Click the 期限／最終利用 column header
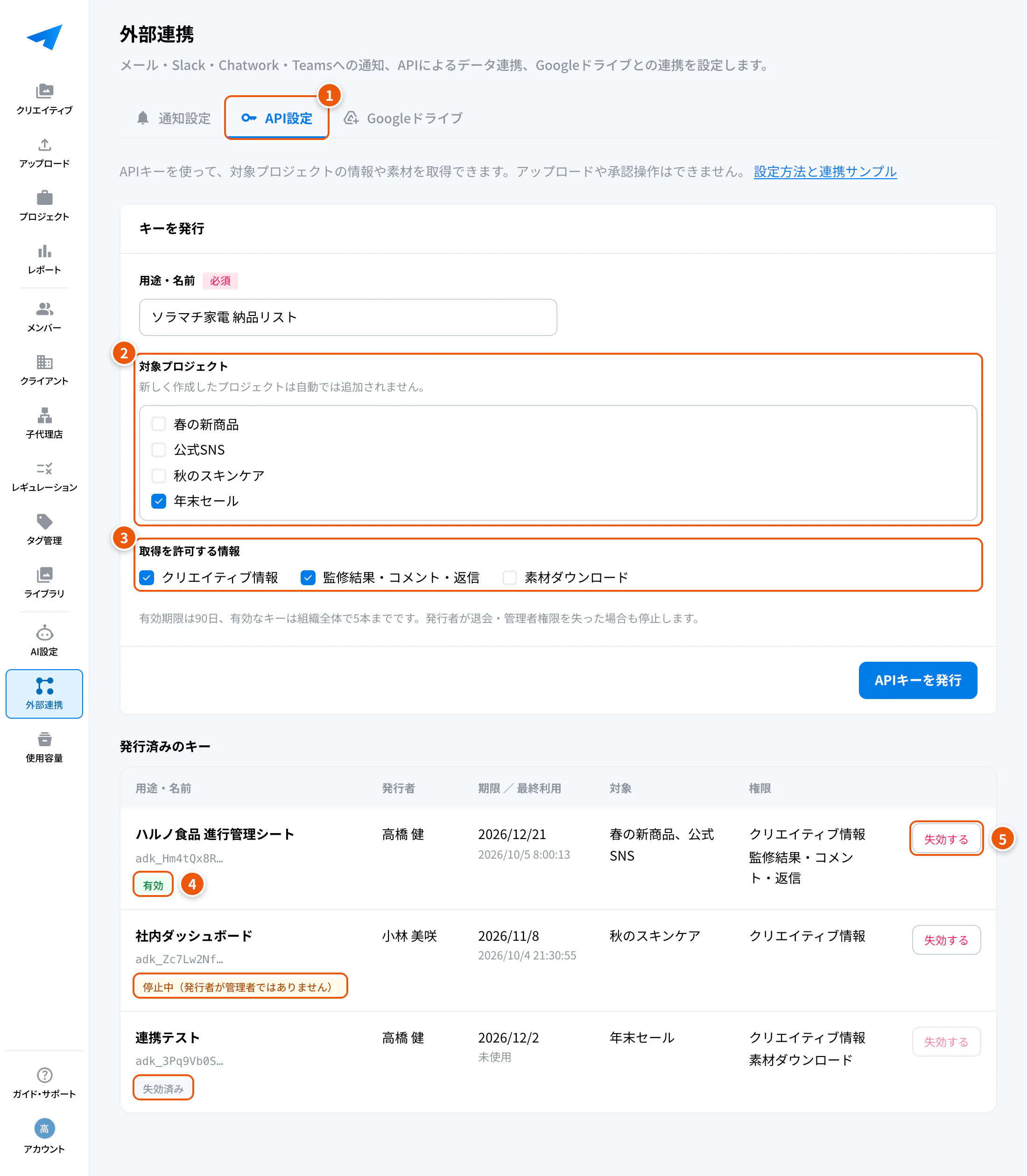This screenshot has width=1027, height=1176. coord(519,788)
